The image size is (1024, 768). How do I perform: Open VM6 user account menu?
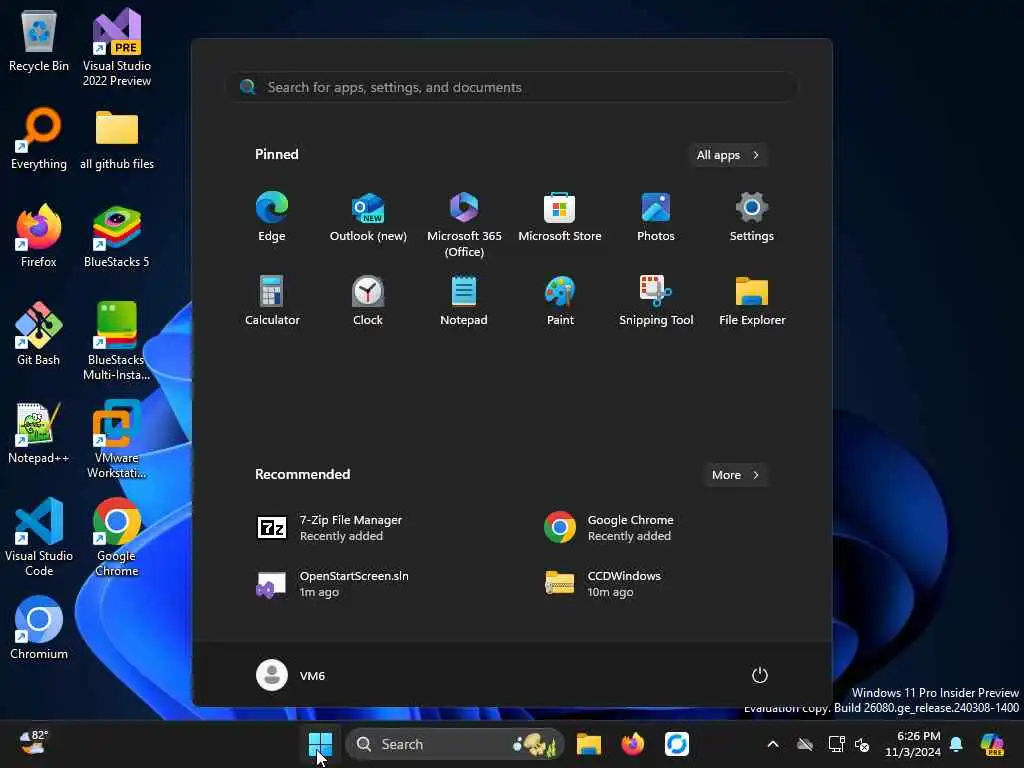coord(291,675)
